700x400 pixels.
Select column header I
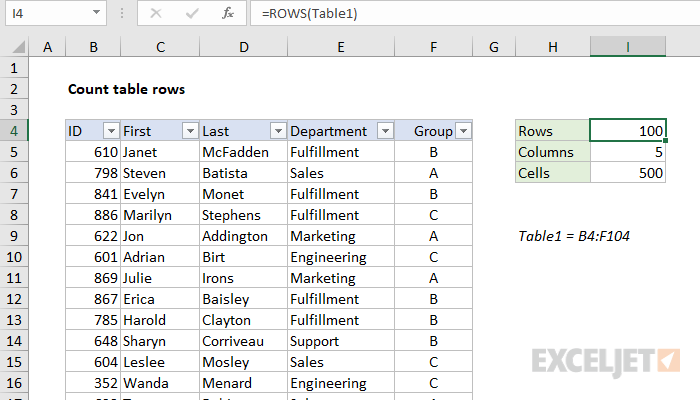tap(628, 47)
